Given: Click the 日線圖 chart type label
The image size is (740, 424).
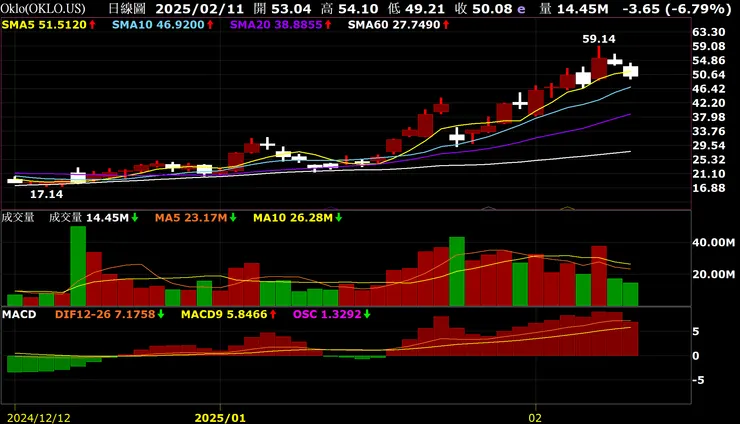Looking at the screenshot, I should click(x=127, y=8).
